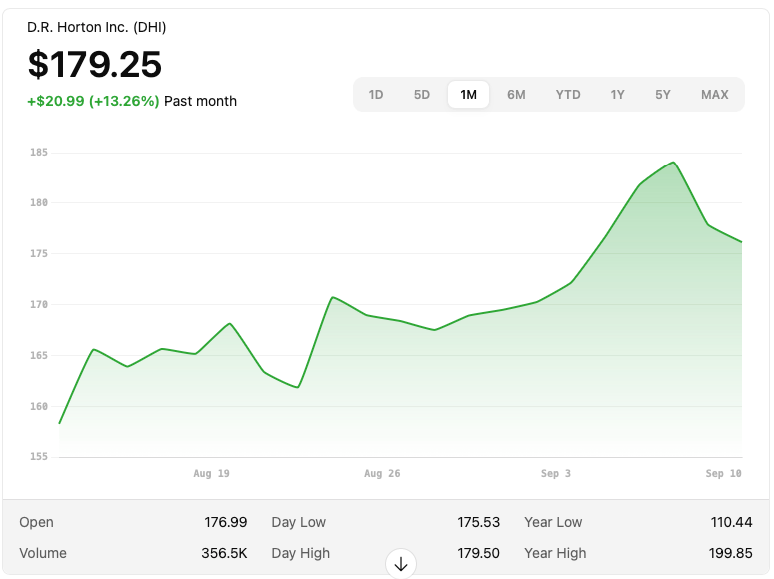
Task: Click the 170 price axis label
Action: click(x=39, y=305)
